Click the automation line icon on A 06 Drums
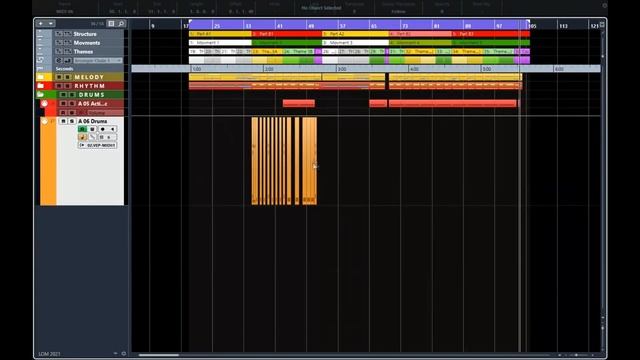The image size is (640, 360). point(92,137)
